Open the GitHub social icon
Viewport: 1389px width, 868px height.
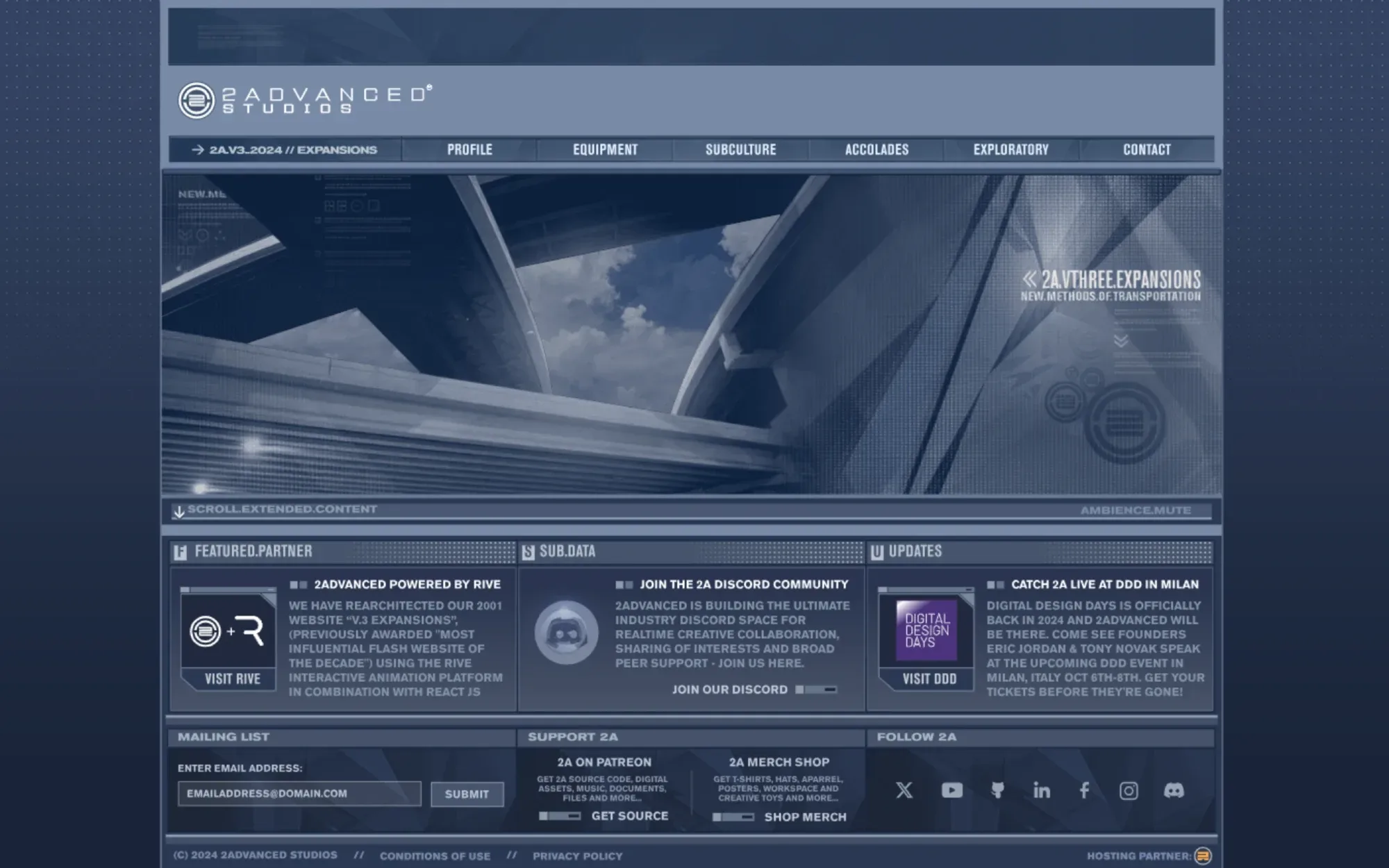coord(997,790)
